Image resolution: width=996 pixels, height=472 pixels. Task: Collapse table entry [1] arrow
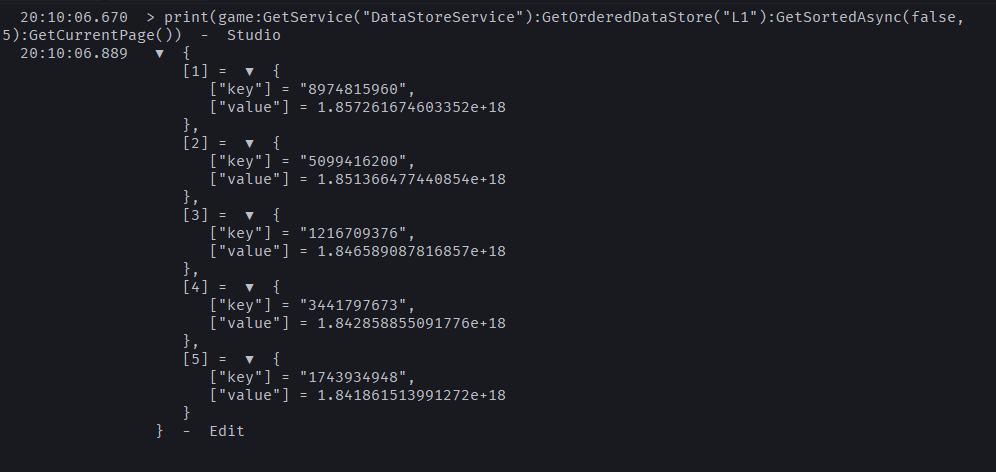250,72
